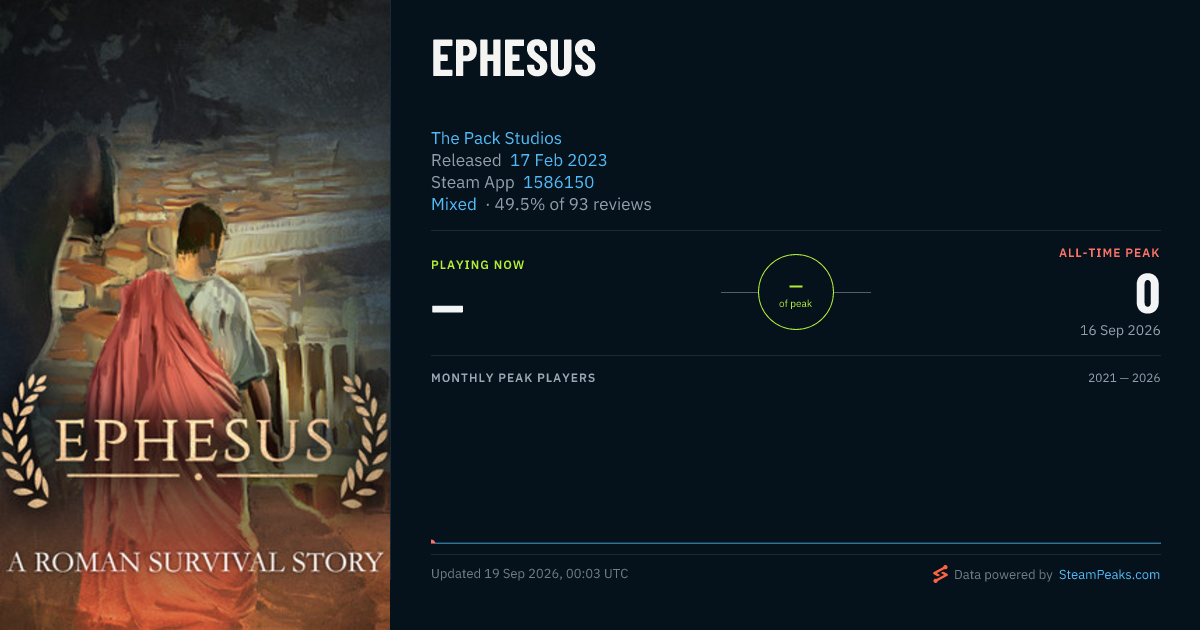
Task: Click the EPHESUS page title
Action: [514, 60]
